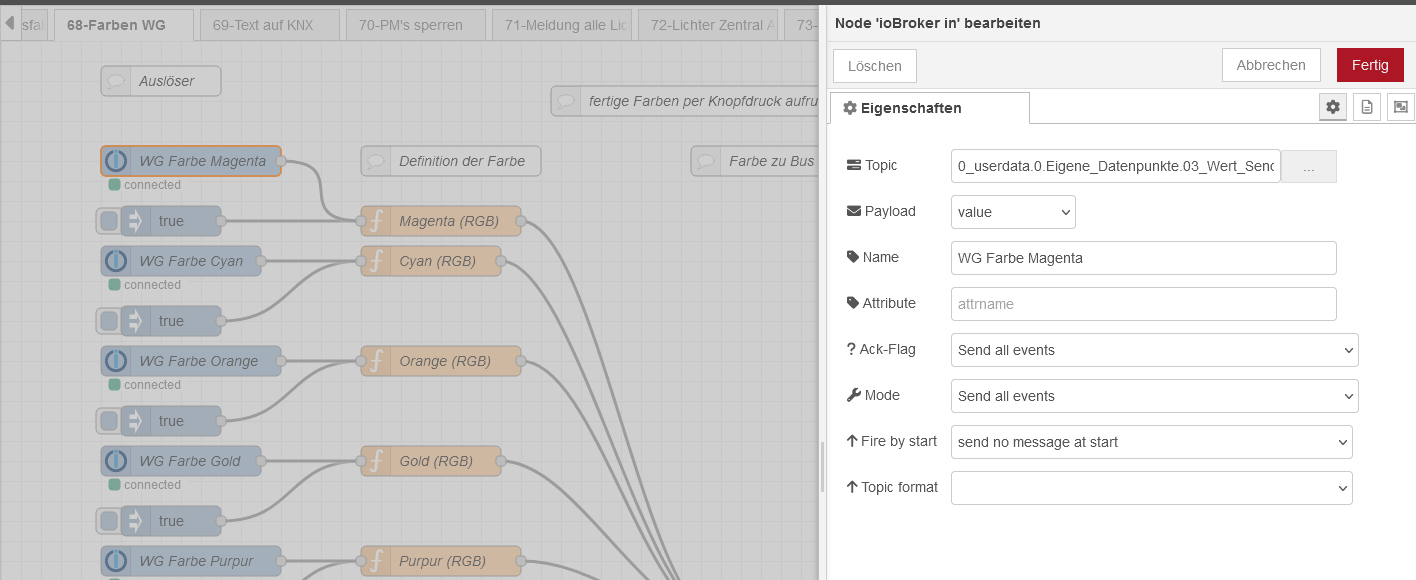Viewport: 1416px width, 580px height.
Task: Open node appearance icon tab
Action: [1400, 107]
